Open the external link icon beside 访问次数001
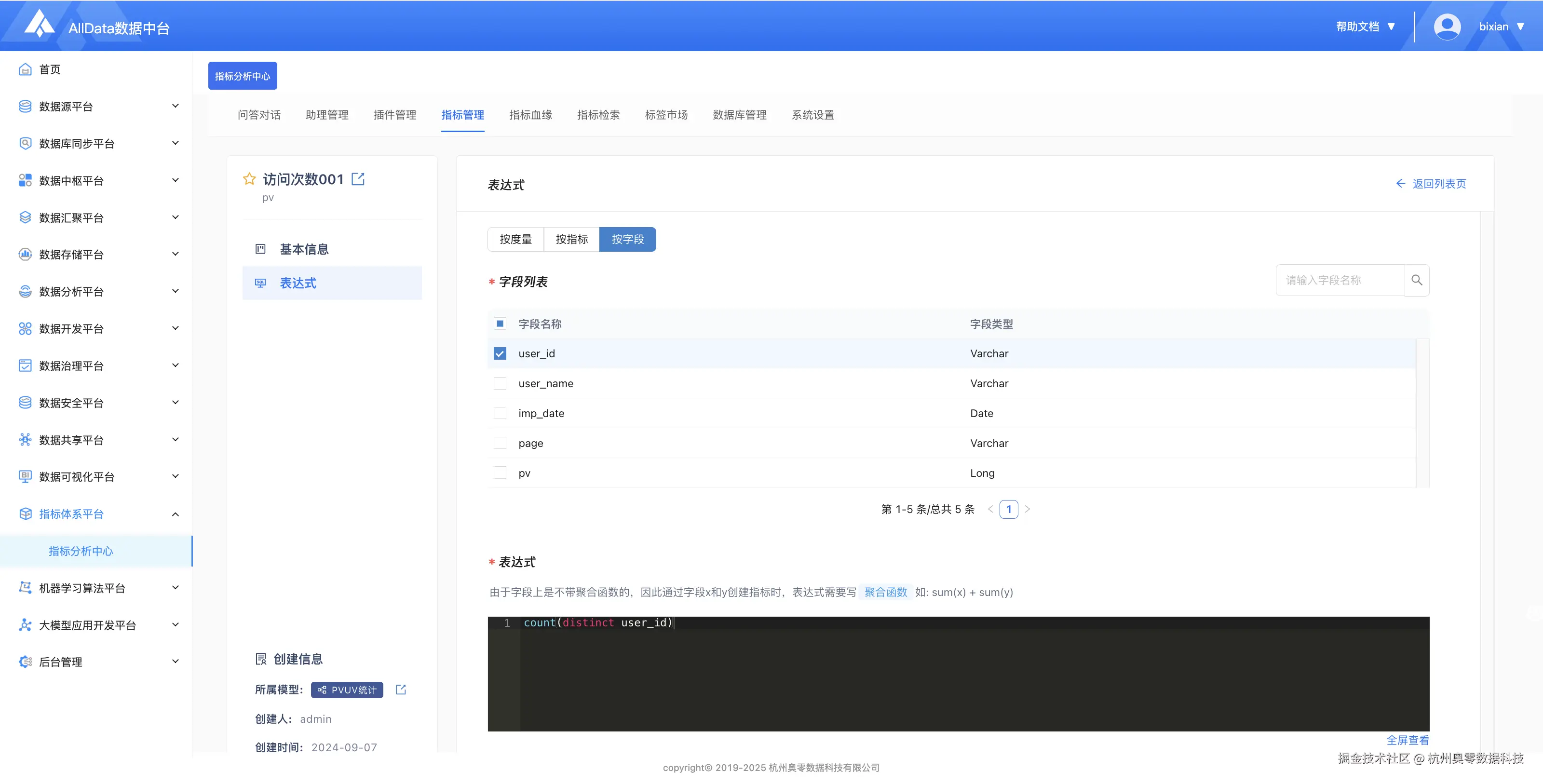This screenshot has height=784, width=1543. click(x=358, y=179)
